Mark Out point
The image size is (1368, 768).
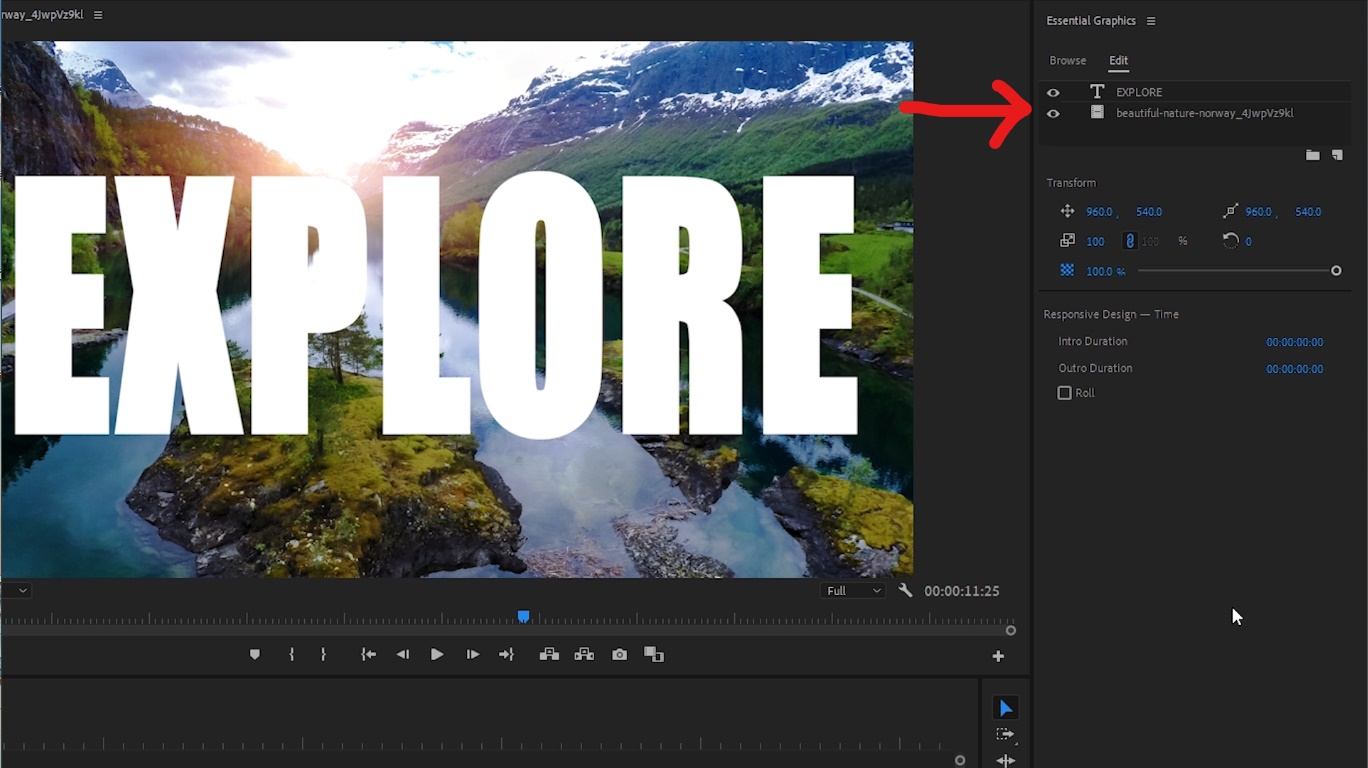click(323, 655)
